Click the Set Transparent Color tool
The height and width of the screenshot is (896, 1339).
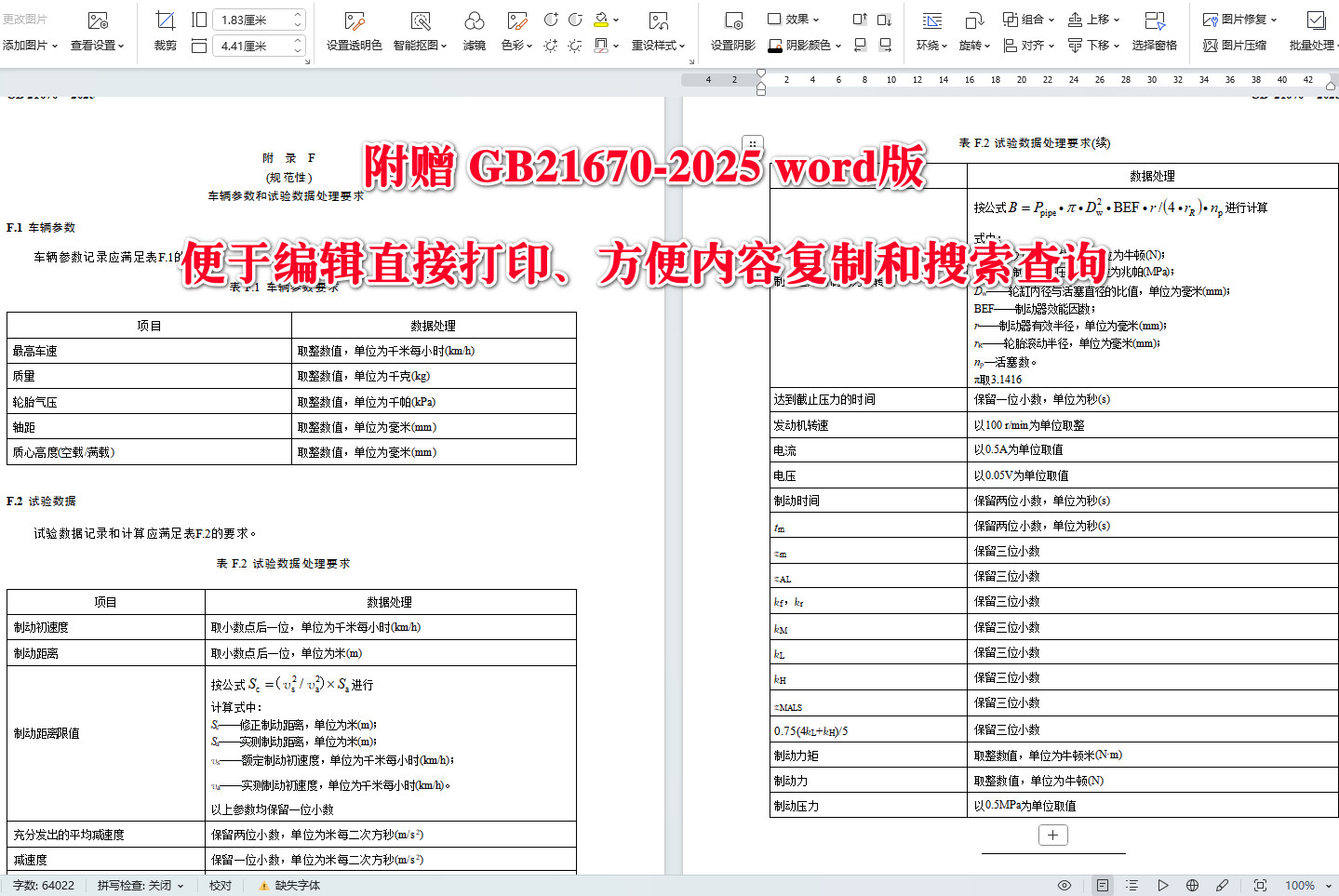point(353,30)
